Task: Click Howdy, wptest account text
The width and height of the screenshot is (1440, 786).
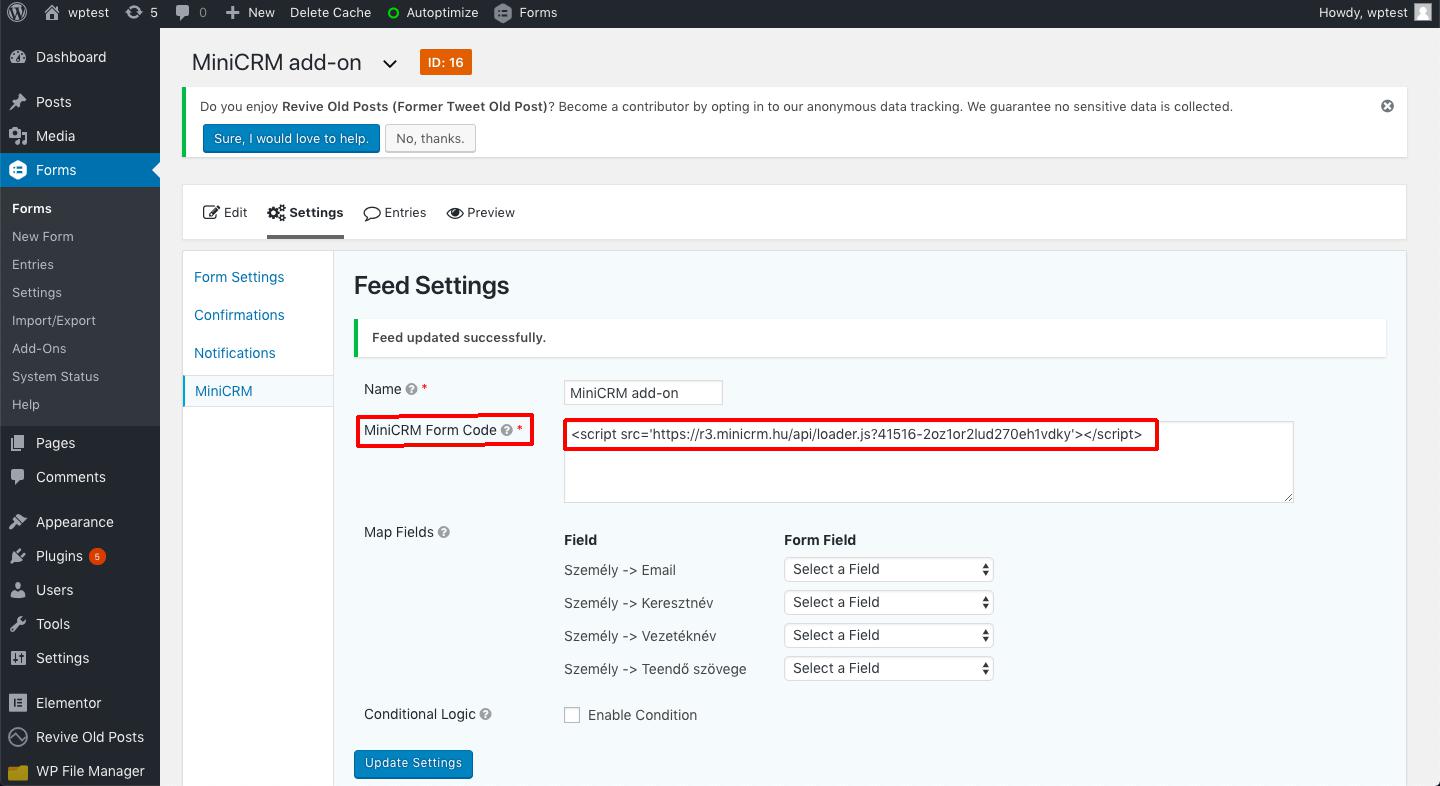Action: tap(1363, 13)
